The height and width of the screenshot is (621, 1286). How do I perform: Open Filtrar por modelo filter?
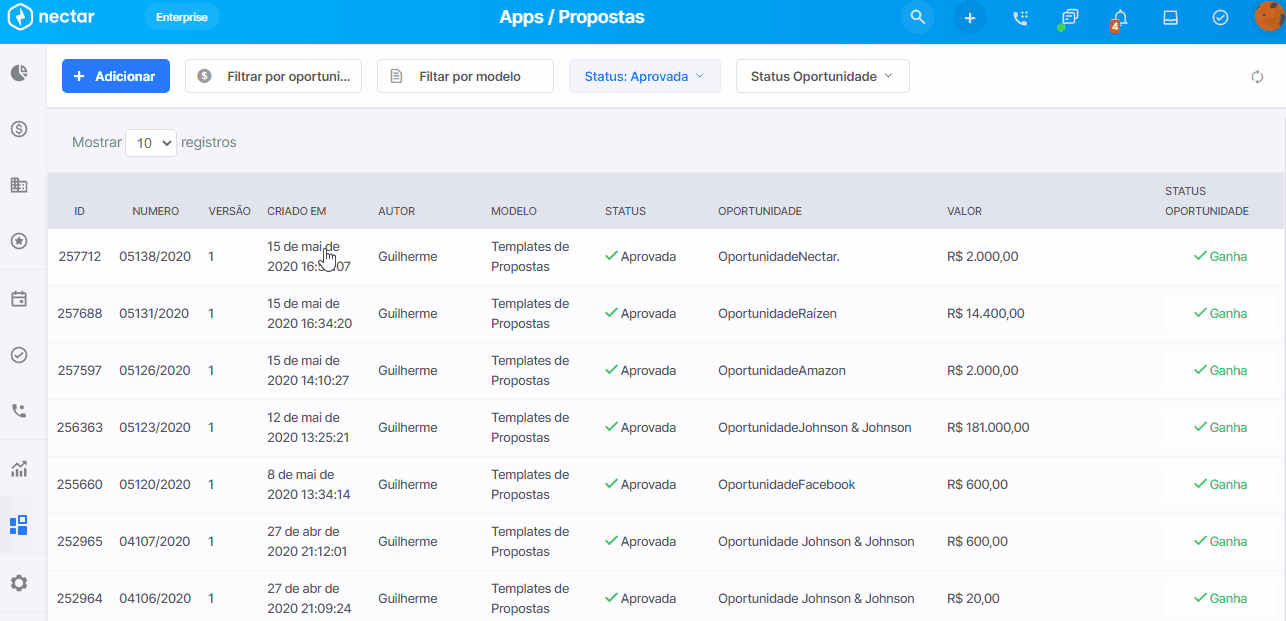(465, 76)
